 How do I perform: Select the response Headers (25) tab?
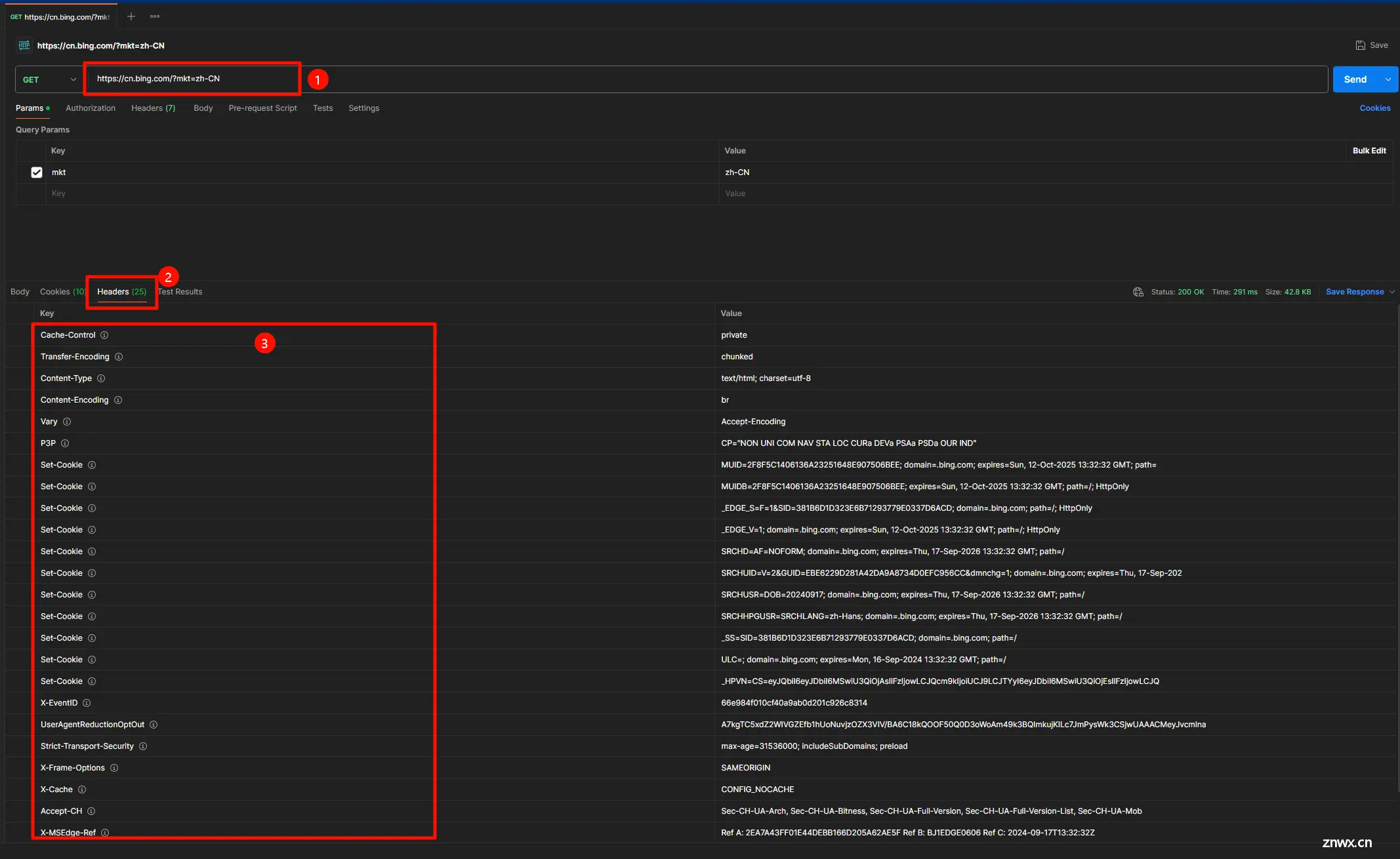pos(122,292)
